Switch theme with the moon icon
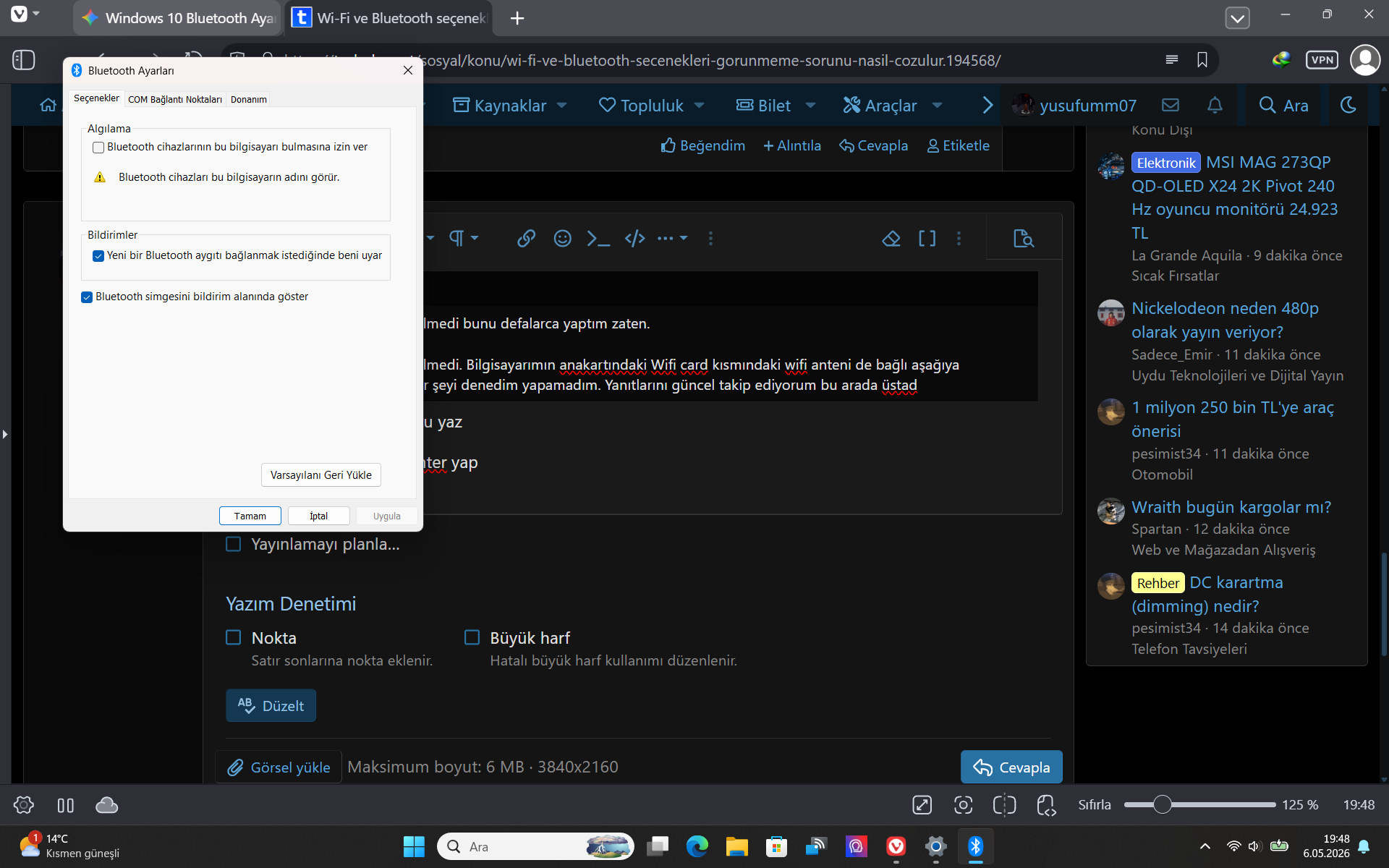Screen dimensions: 1389x868 click(x=1348, y=106)
